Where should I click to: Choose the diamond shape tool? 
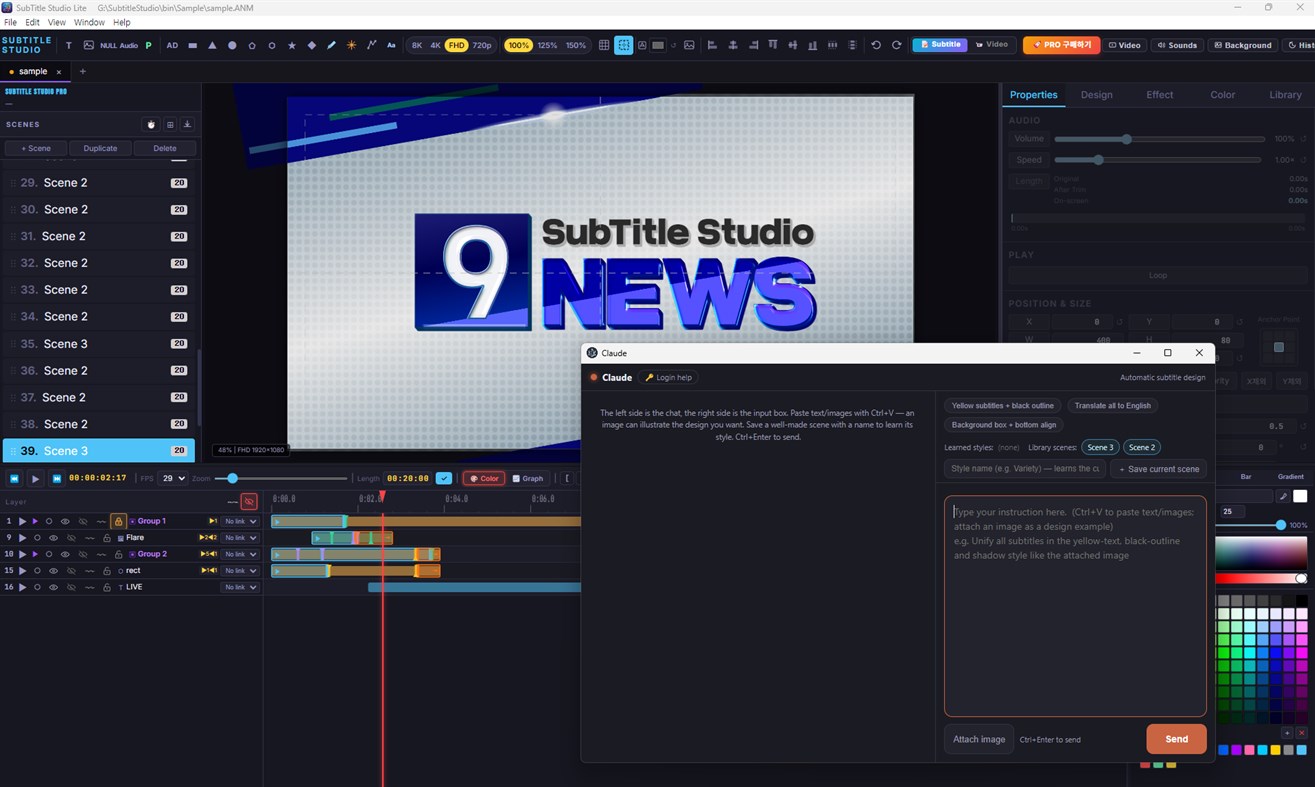(x=312, y=45)
